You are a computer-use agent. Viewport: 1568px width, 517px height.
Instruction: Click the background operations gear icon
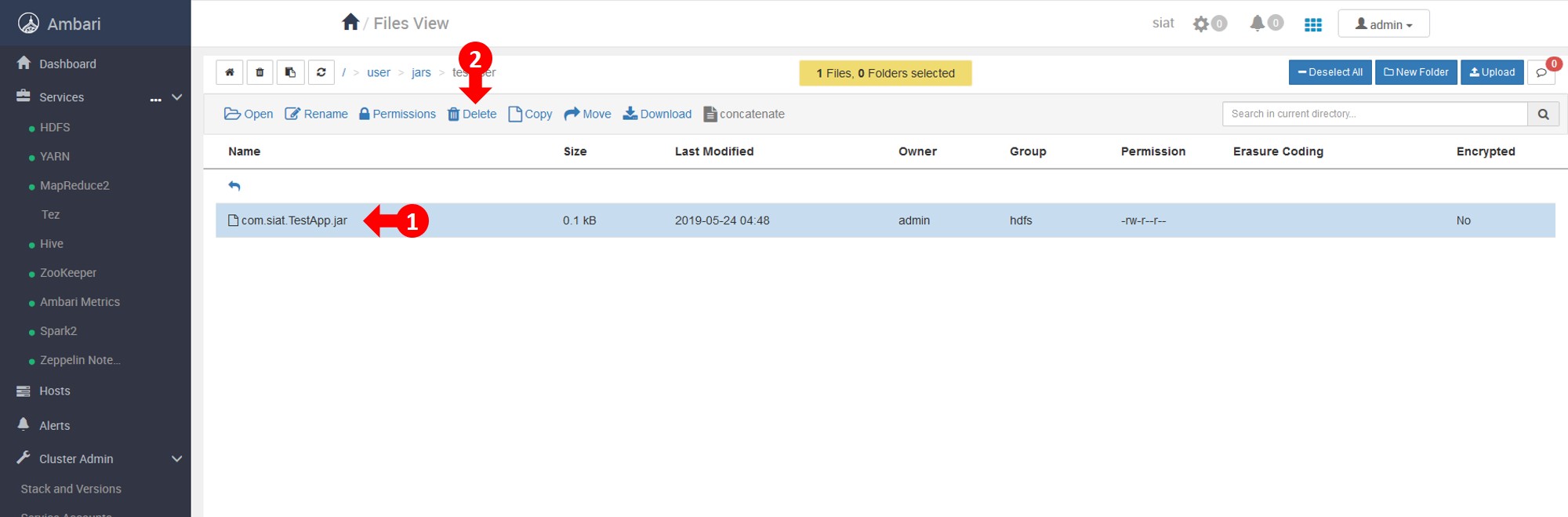click(x=1201, y=24)
